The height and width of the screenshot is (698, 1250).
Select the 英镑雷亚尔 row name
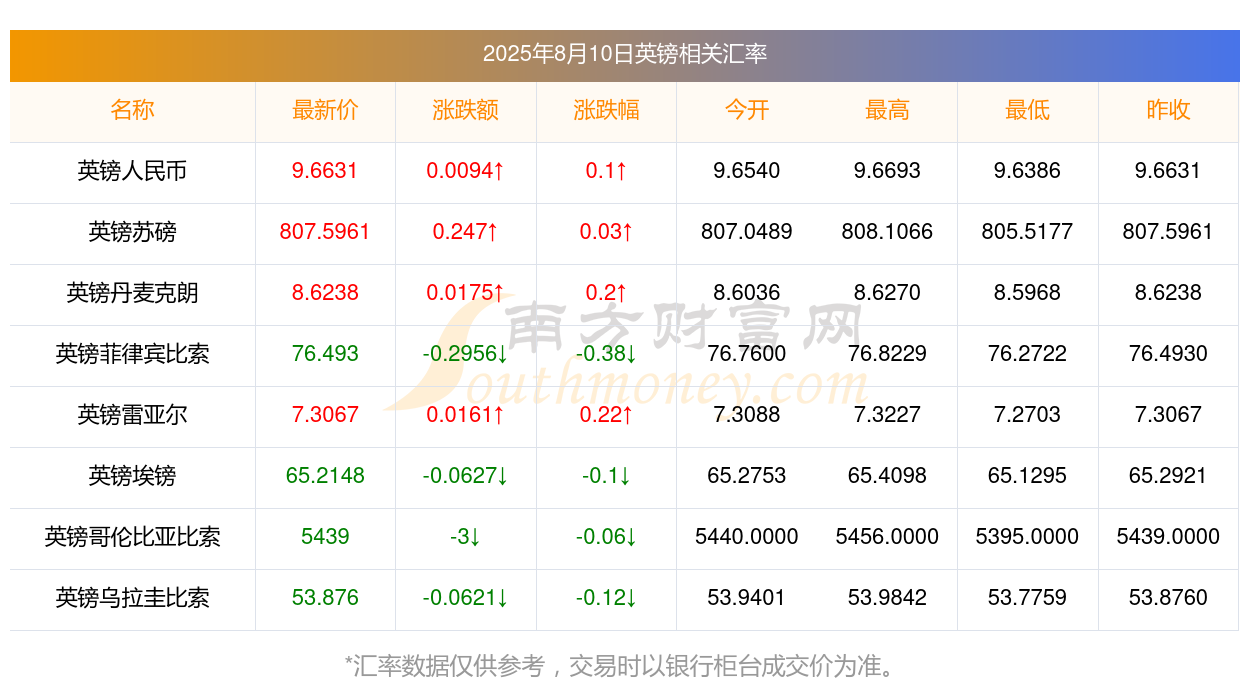(132, 415)
